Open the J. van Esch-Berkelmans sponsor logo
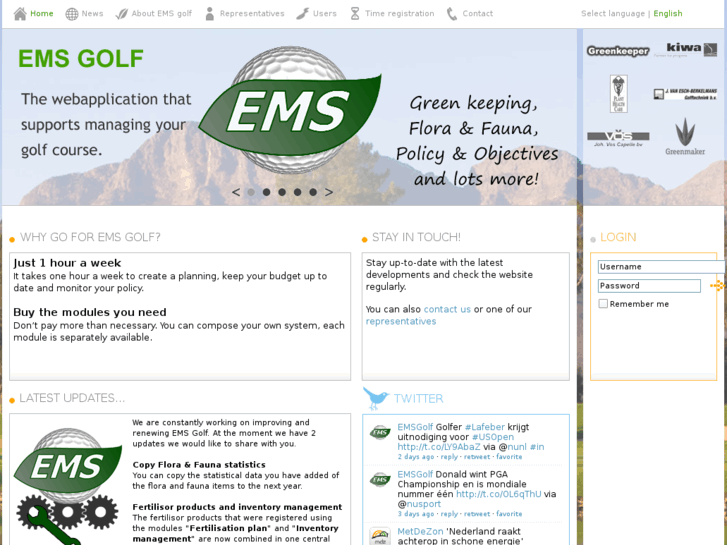727x545 pixels. coord(685,94)
